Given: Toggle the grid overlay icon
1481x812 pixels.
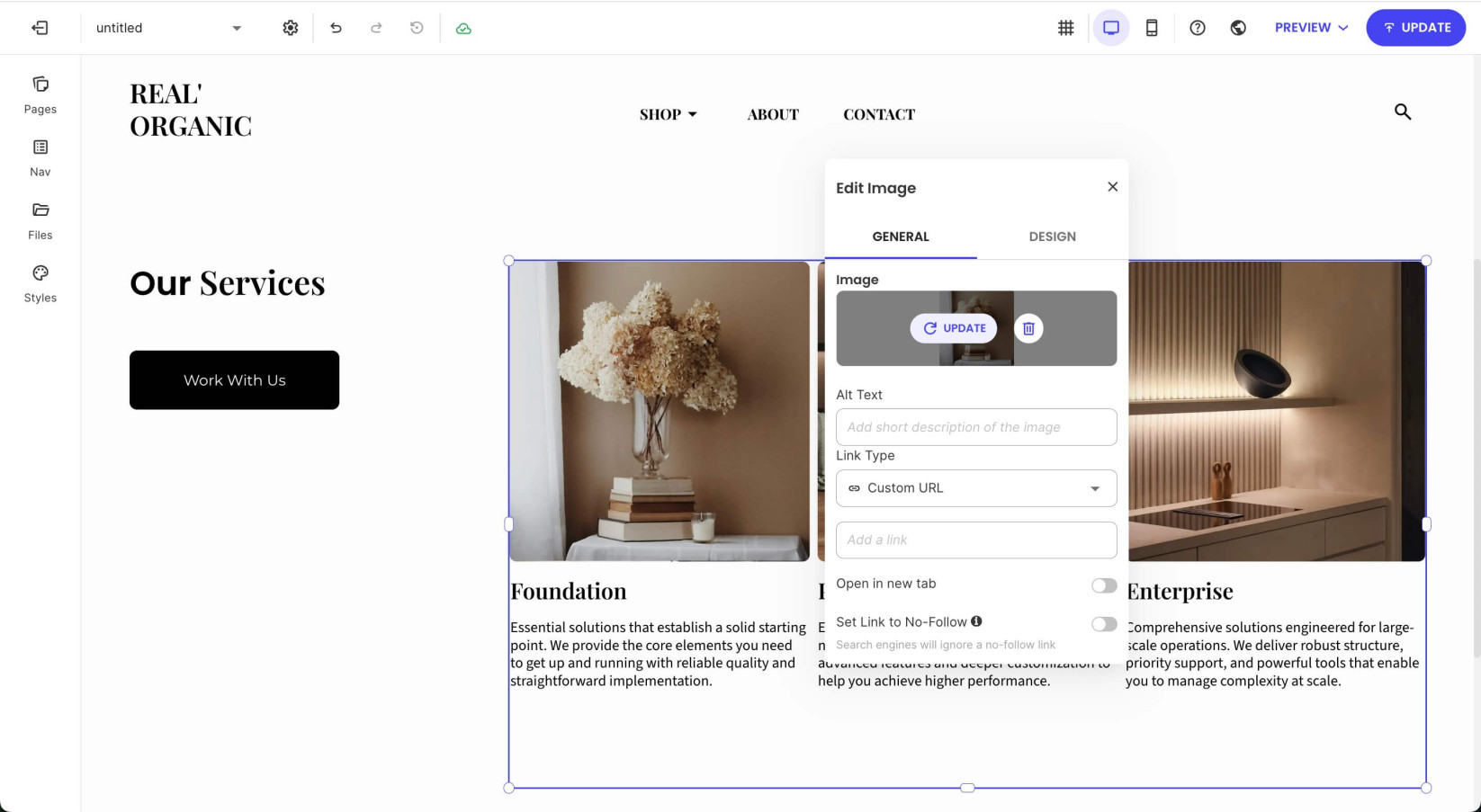Looking at the screenshot, I should tap(1065, 28).
